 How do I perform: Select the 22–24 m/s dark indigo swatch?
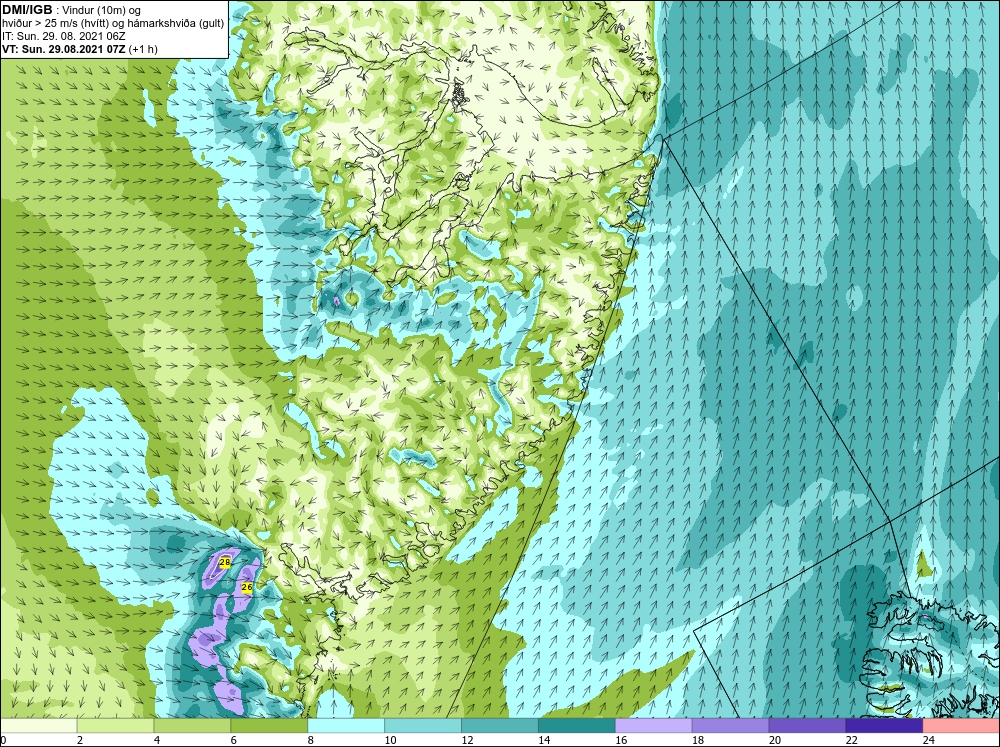pyautogui.click(x=884, y=725)
